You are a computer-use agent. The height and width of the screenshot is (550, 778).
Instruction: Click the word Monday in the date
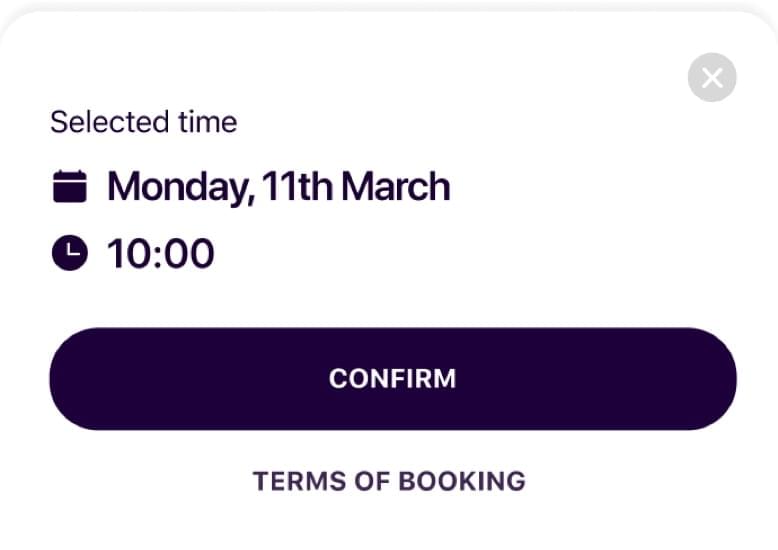point(176,187)
